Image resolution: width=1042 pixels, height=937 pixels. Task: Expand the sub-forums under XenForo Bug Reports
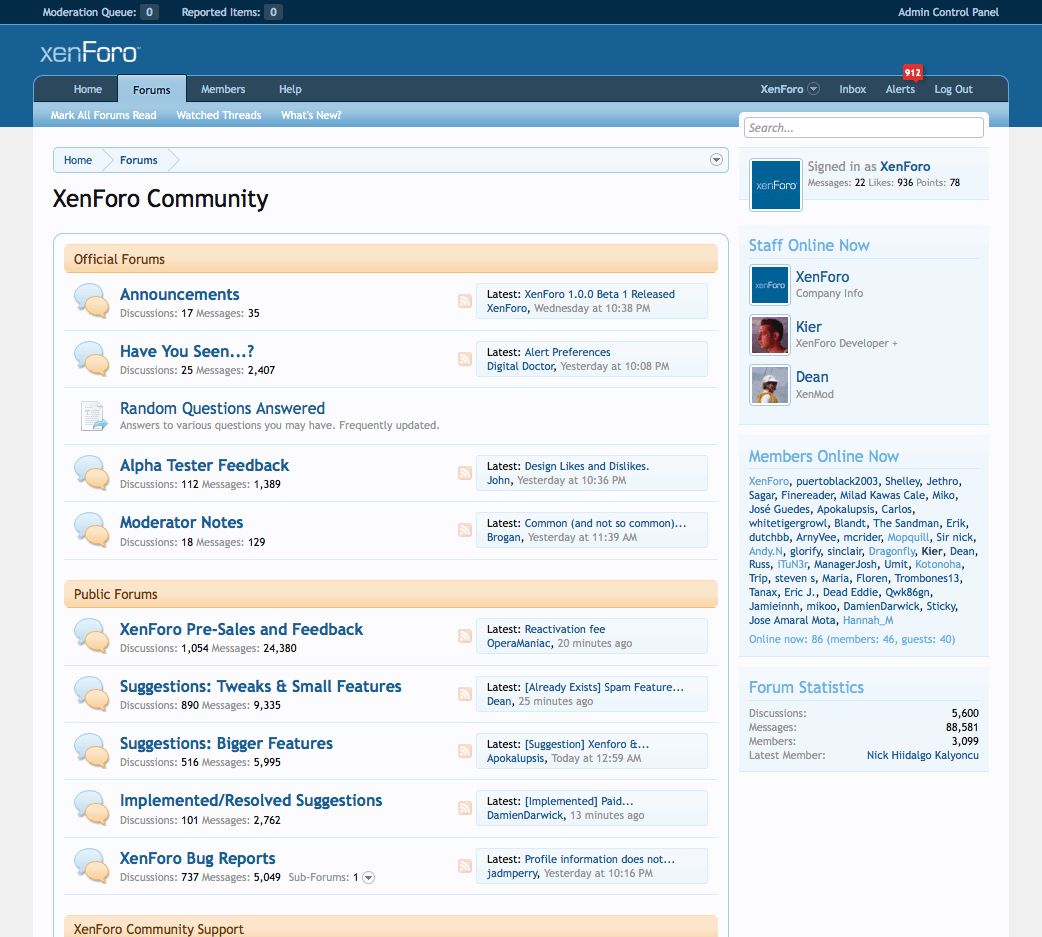tap(367, 877)
